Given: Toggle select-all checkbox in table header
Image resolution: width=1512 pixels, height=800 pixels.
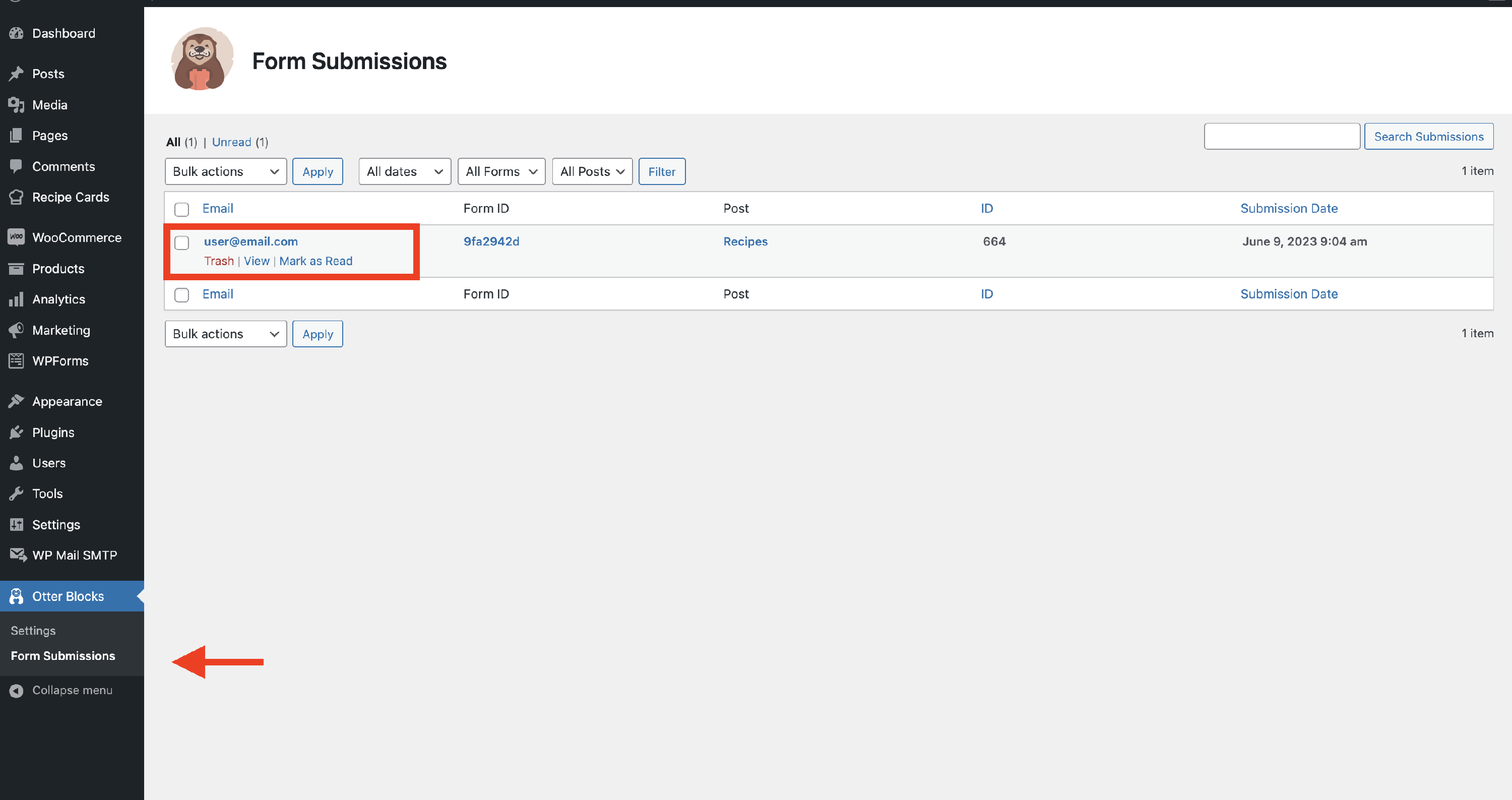Looking at the screenshot, I should pos(182,209).
